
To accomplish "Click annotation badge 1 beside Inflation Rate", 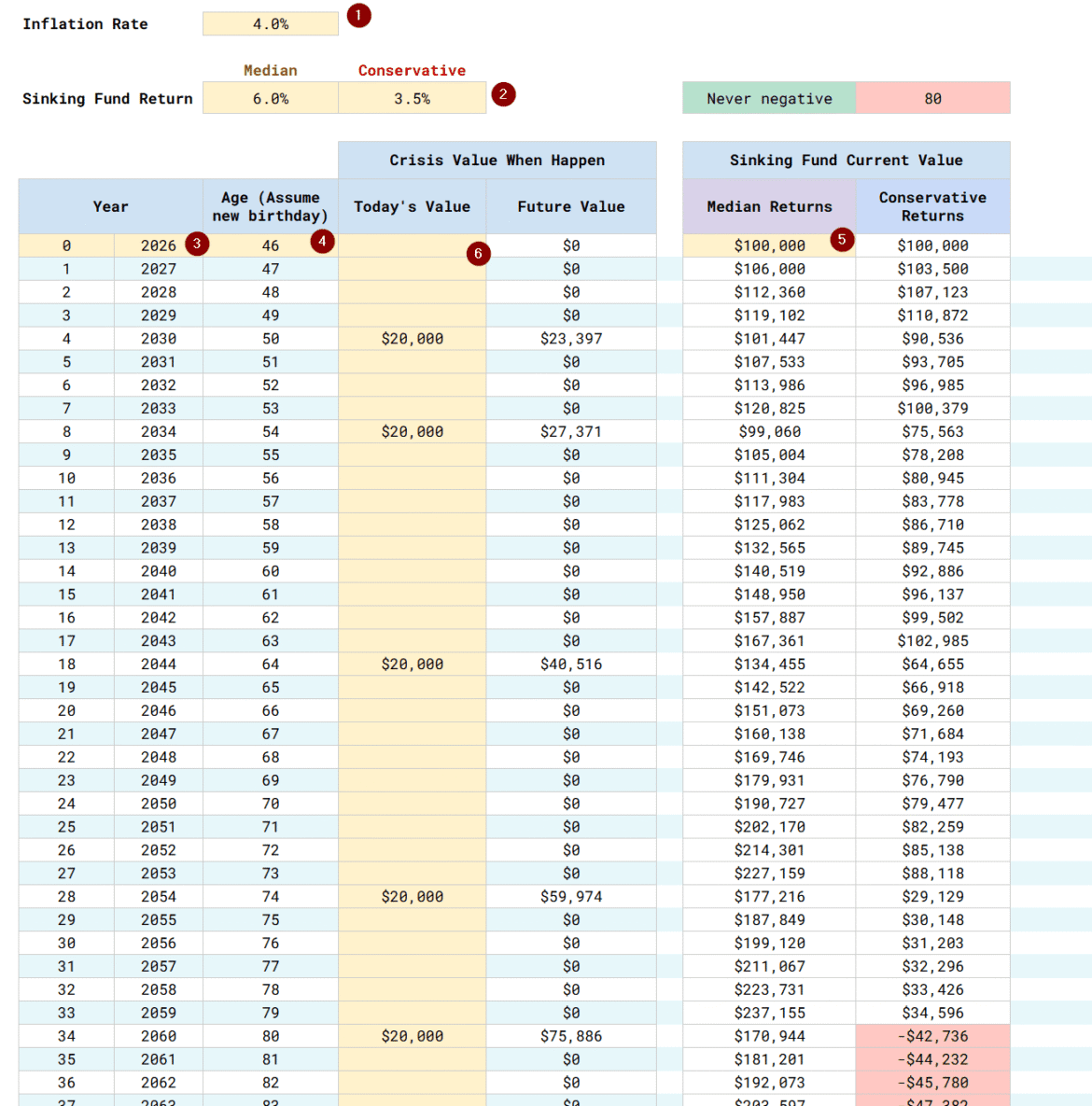I will pos(358,15).
